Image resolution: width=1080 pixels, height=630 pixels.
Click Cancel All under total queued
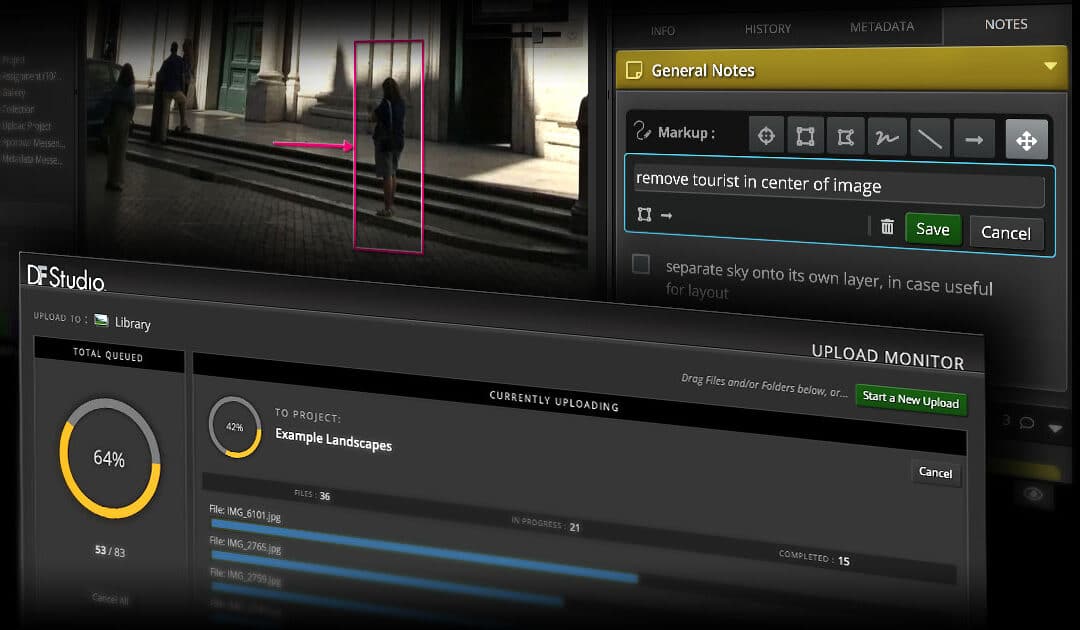pos(110,600)
